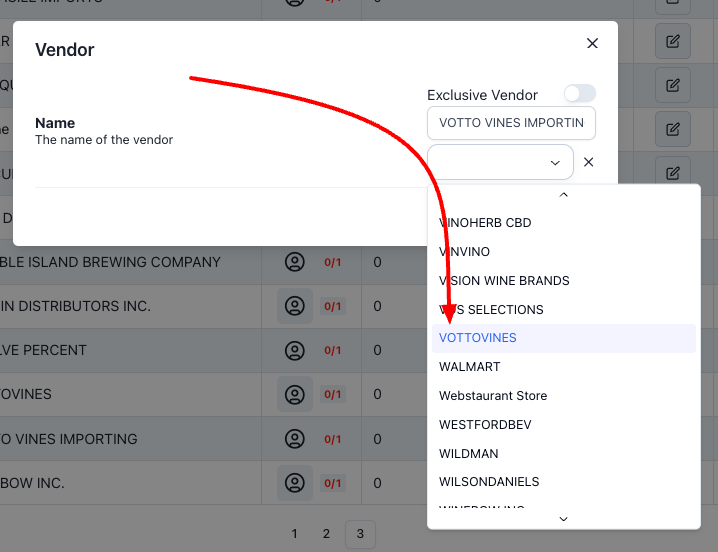Select VINVINO from the list
Image resolution: width=718 pixels, height=552 pixels.
click(x=564, y=251)
